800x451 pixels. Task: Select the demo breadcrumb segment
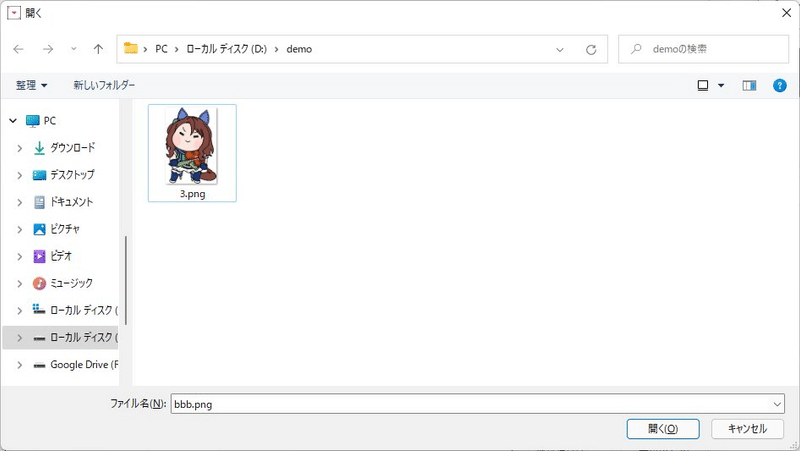click(x=299, y=49)
